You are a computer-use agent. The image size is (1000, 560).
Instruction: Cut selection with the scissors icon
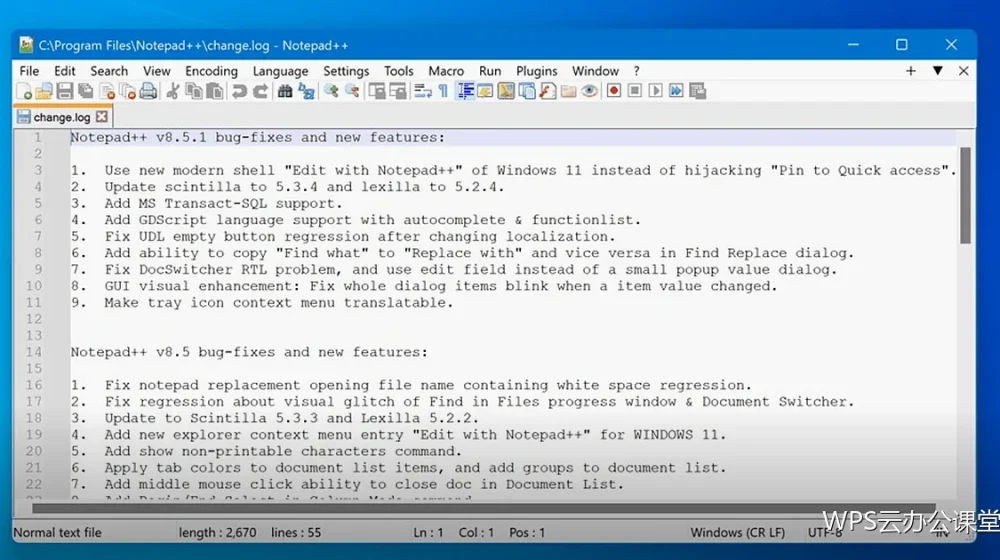172,91
